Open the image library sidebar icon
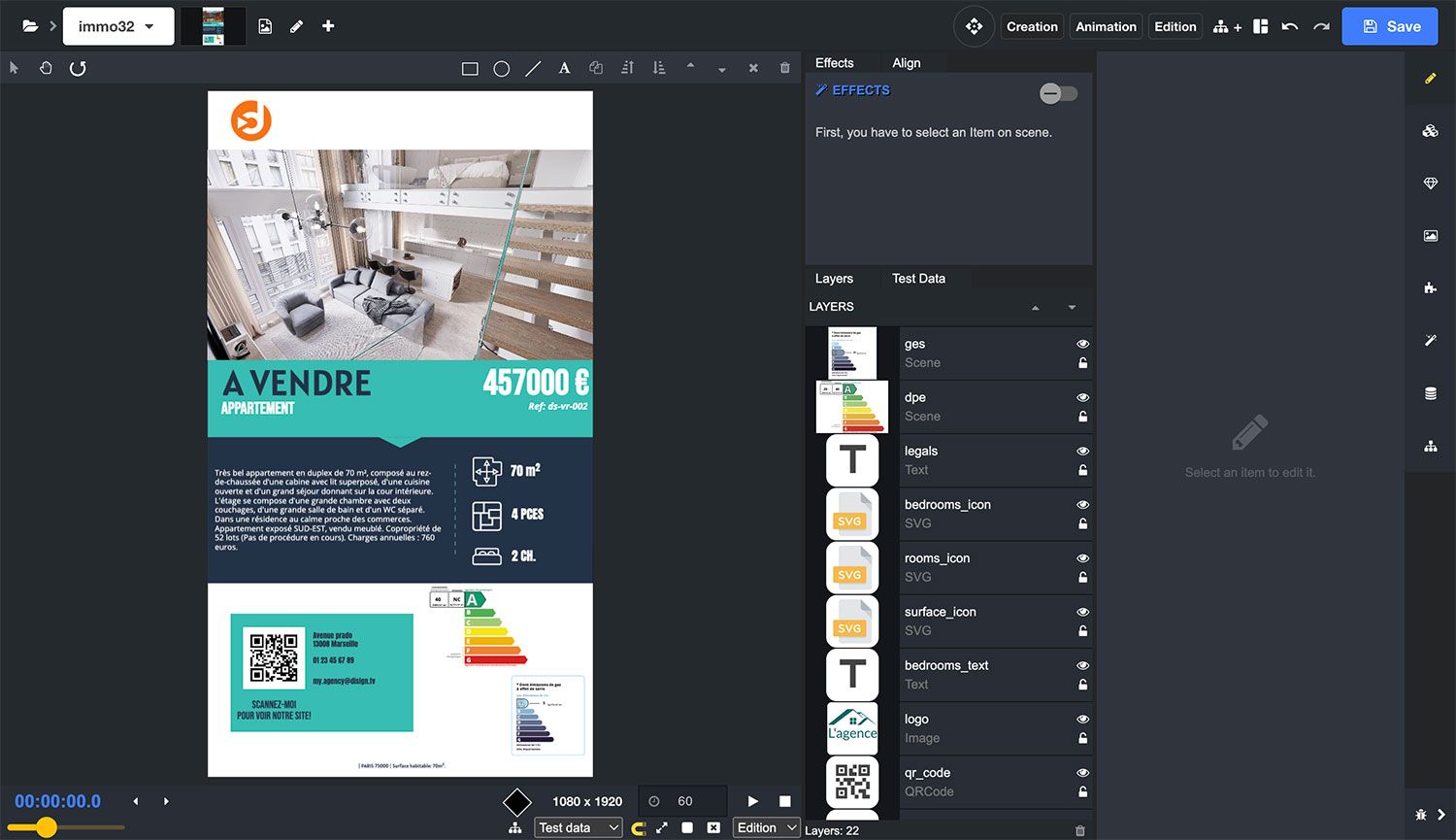The height and width of the screenshot is (840, 1456). click(x=1430, y=236)
